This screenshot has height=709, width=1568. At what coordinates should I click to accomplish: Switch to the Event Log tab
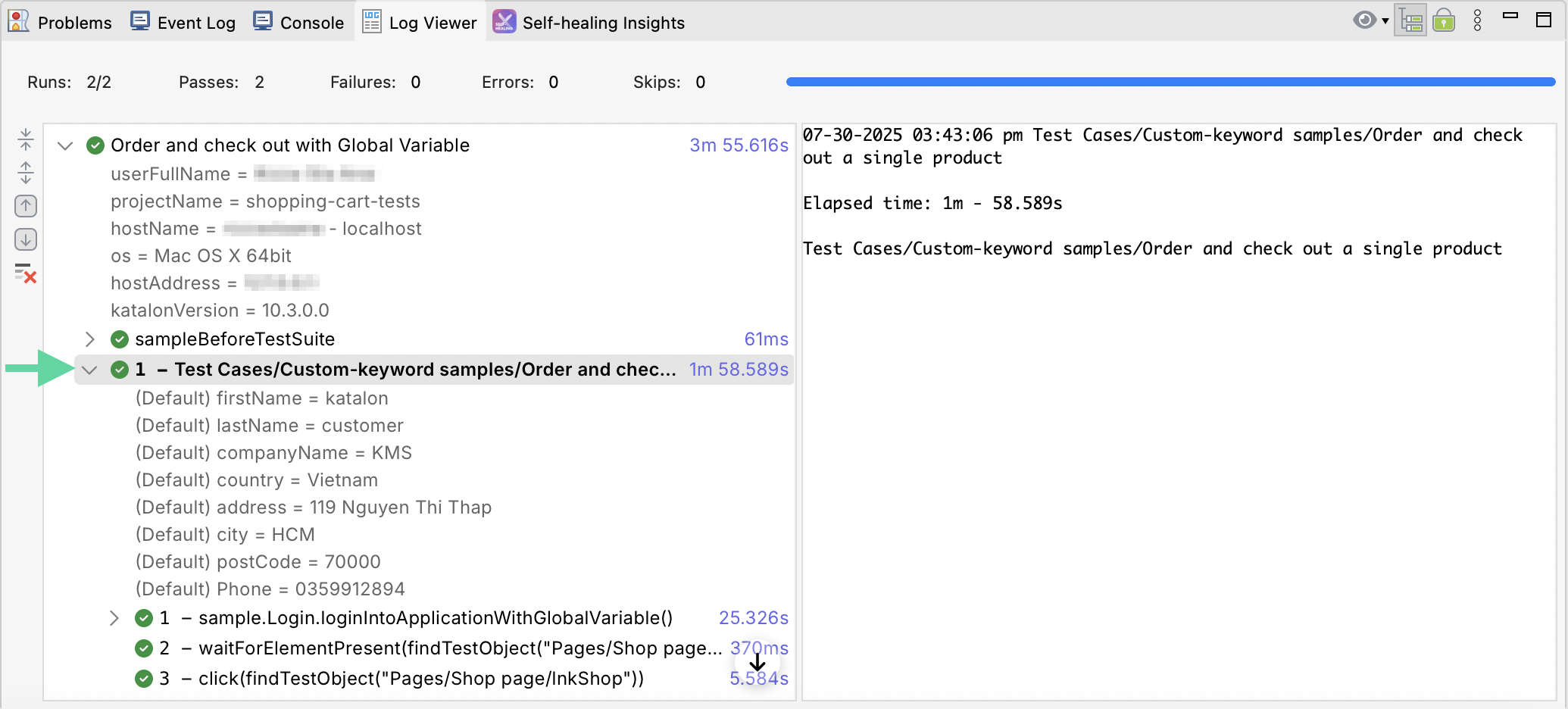[x=183, y=22]
